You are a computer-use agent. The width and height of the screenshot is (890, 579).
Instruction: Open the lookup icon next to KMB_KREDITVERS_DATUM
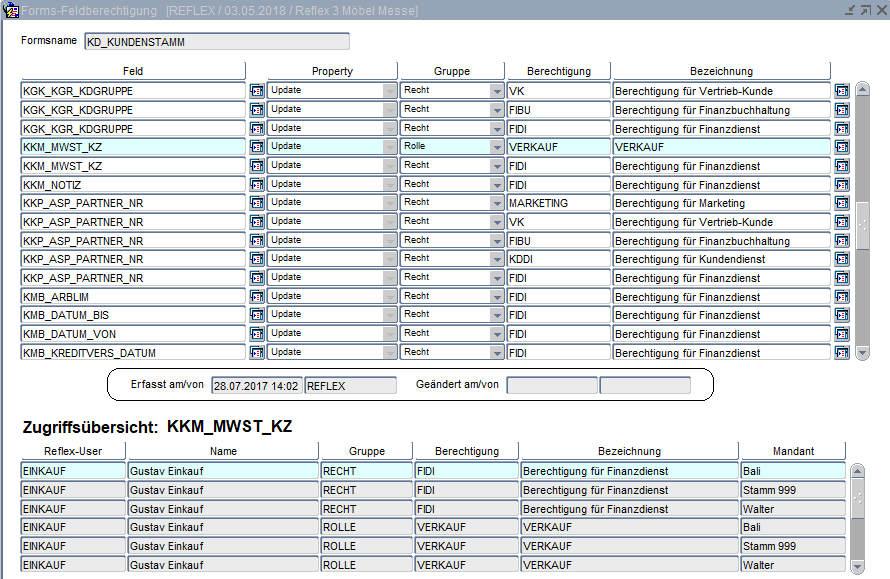point(256,353)
